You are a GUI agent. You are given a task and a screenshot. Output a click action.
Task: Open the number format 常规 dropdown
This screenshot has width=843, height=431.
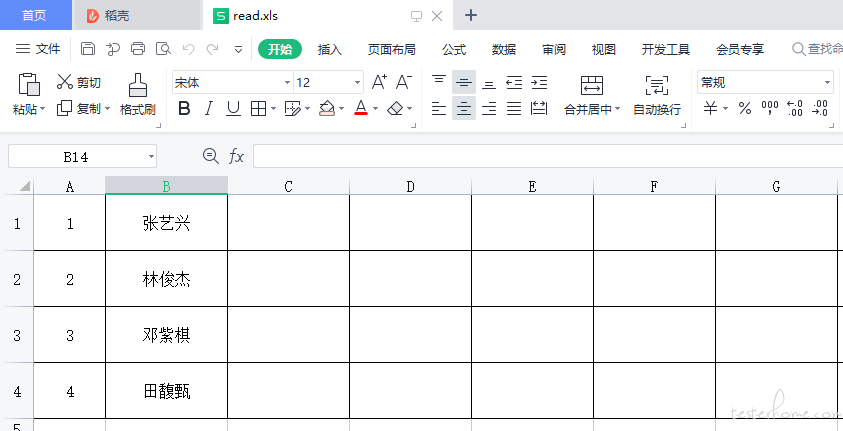click(828, 82)
